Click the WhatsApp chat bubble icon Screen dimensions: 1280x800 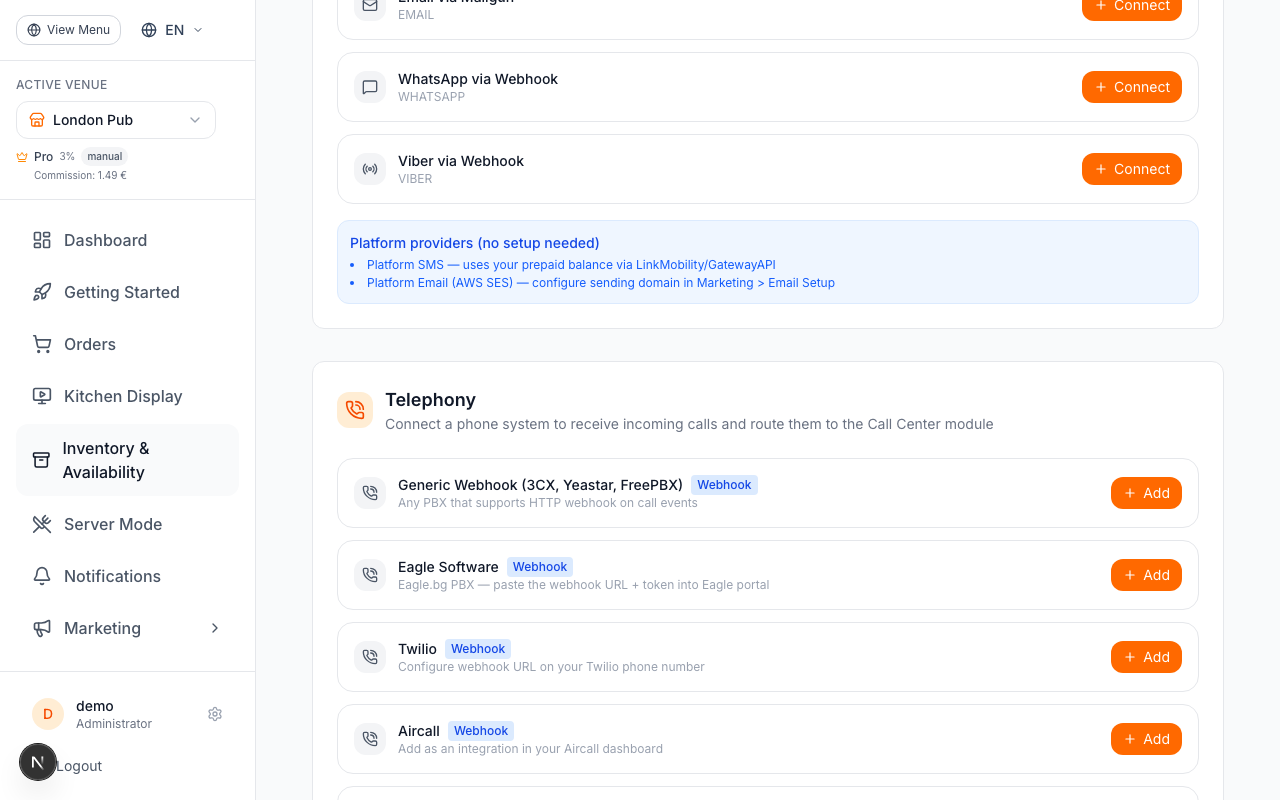370,87
